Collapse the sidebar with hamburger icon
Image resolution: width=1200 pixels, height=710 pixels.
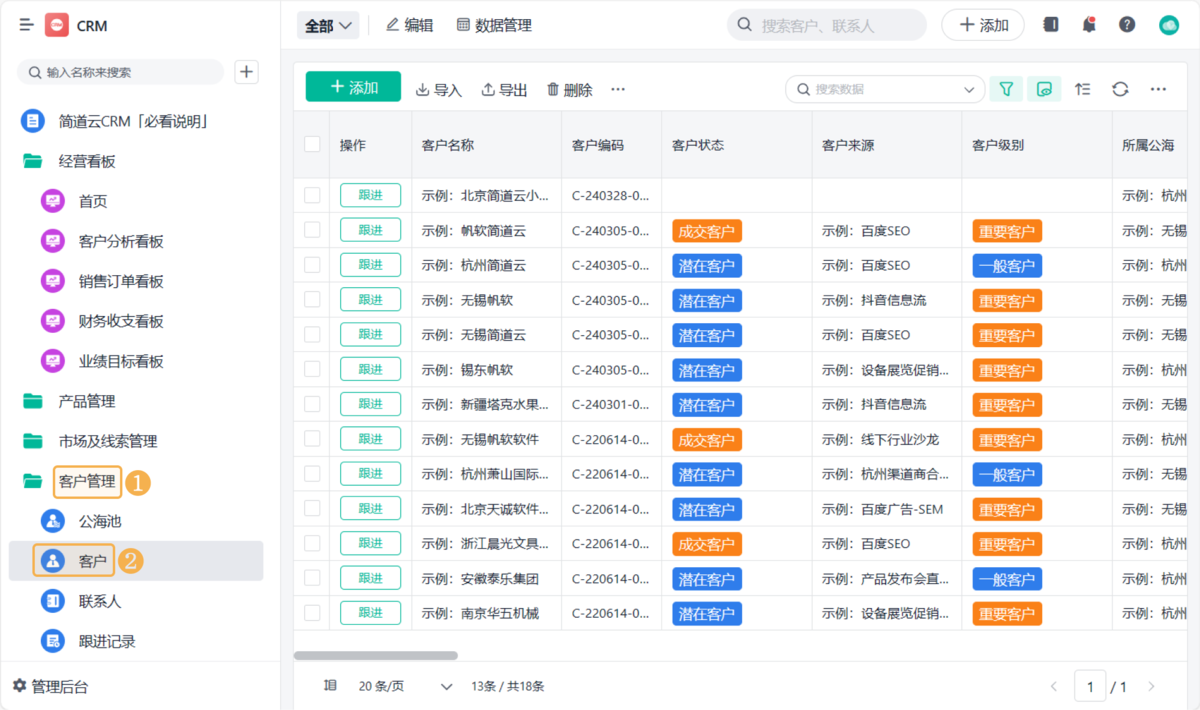(25, 24)
